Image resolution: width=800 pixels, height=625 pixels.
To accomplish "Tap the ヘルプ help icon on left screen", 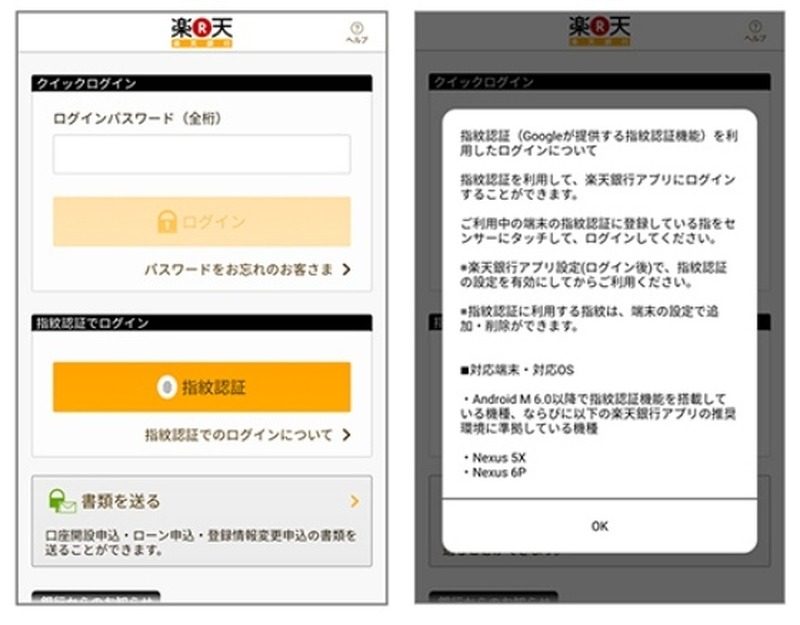I will point(356,31).
